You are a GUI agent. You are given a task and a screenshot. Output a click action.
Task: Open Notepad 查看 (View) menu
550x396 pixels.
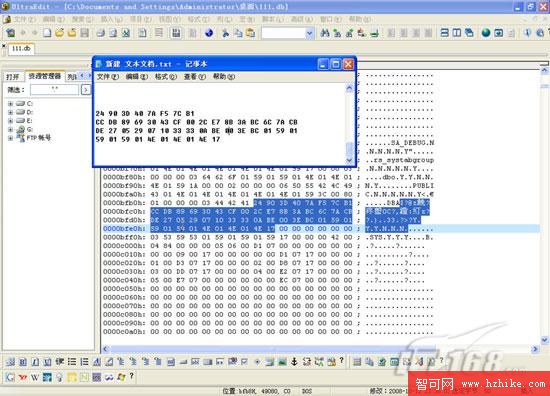click(195, 76)
